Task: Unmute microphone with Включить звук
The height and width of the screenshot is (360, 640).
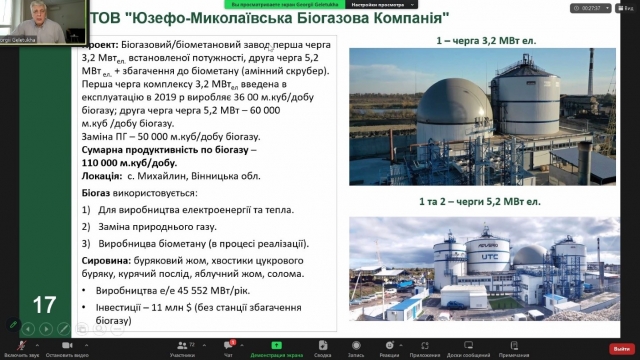Action: [x=21, y=349]
